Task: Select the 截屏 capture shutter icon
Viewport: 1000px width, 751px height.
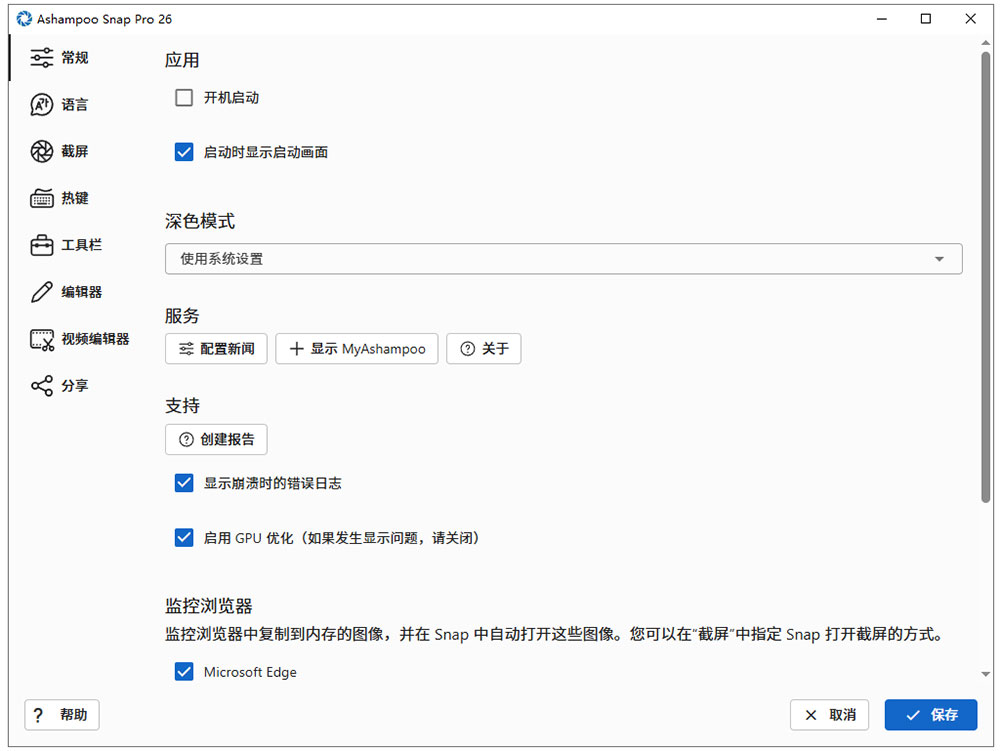Action: pos(41,151)
